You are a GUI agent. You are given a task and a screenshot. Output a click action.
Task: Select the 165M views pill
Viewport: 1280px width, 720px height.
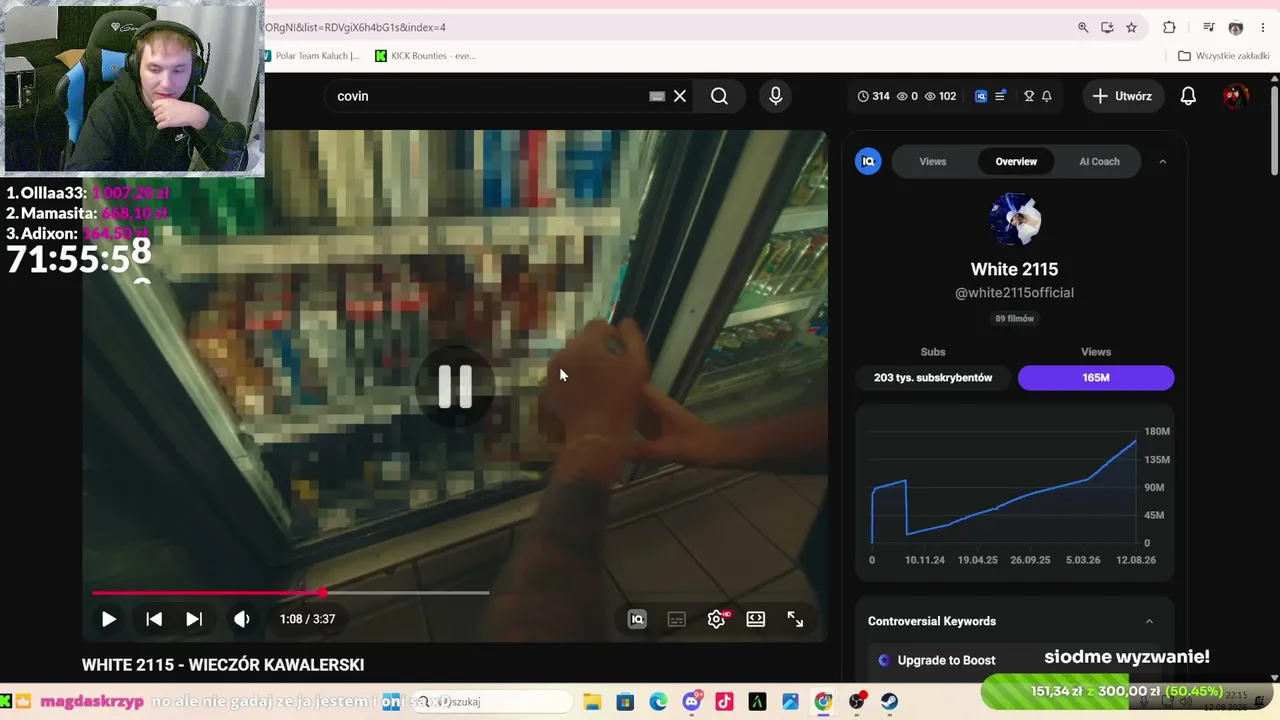[1096, 377]
